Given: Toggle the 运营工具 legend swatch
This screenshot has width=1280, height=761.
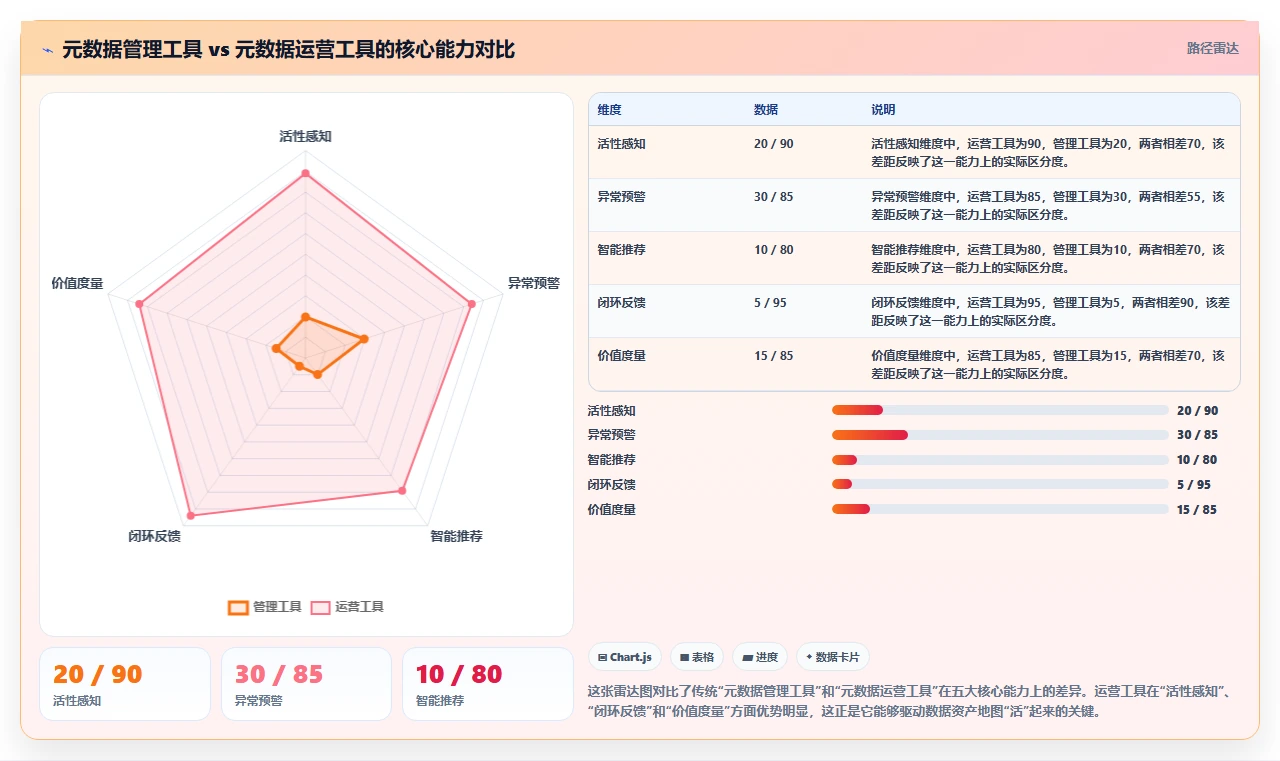Looking at the screenshot, I should pyautogui.click(x=320, y=607).
